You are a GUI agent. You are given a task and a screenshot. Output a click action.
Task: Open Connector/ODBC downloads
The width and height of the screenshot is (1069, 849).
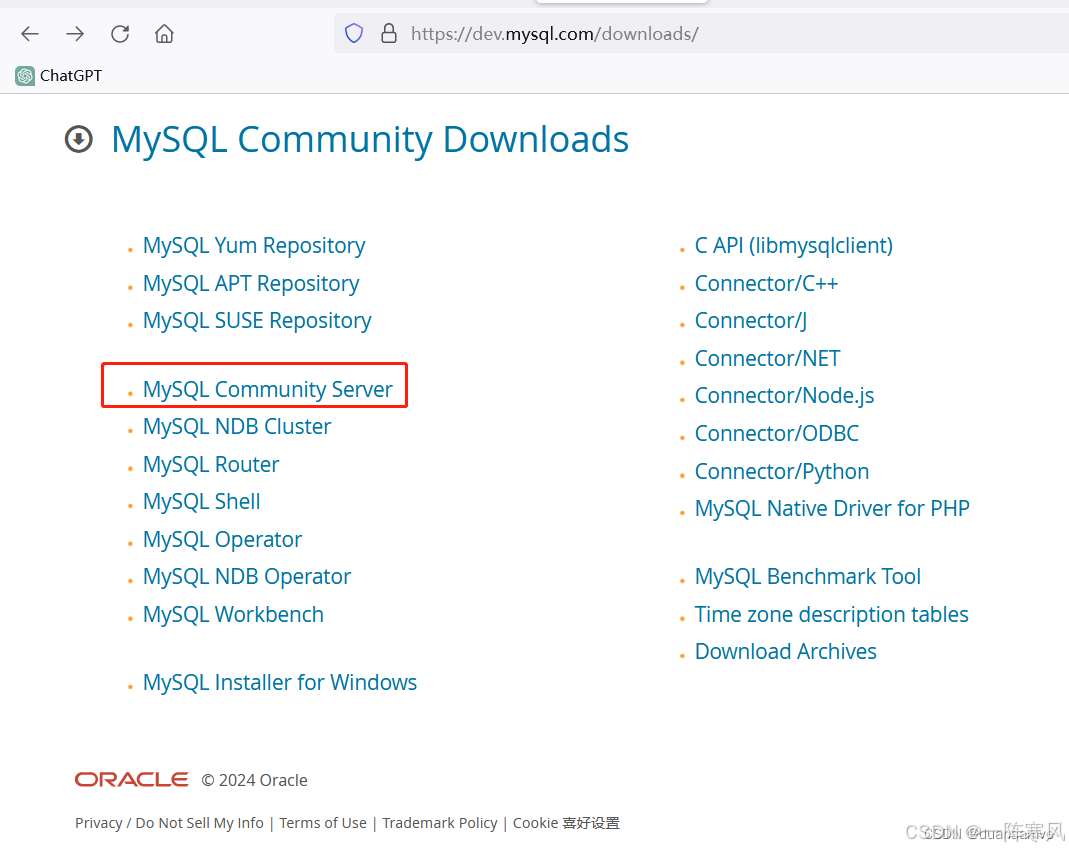tap(777, 434)
